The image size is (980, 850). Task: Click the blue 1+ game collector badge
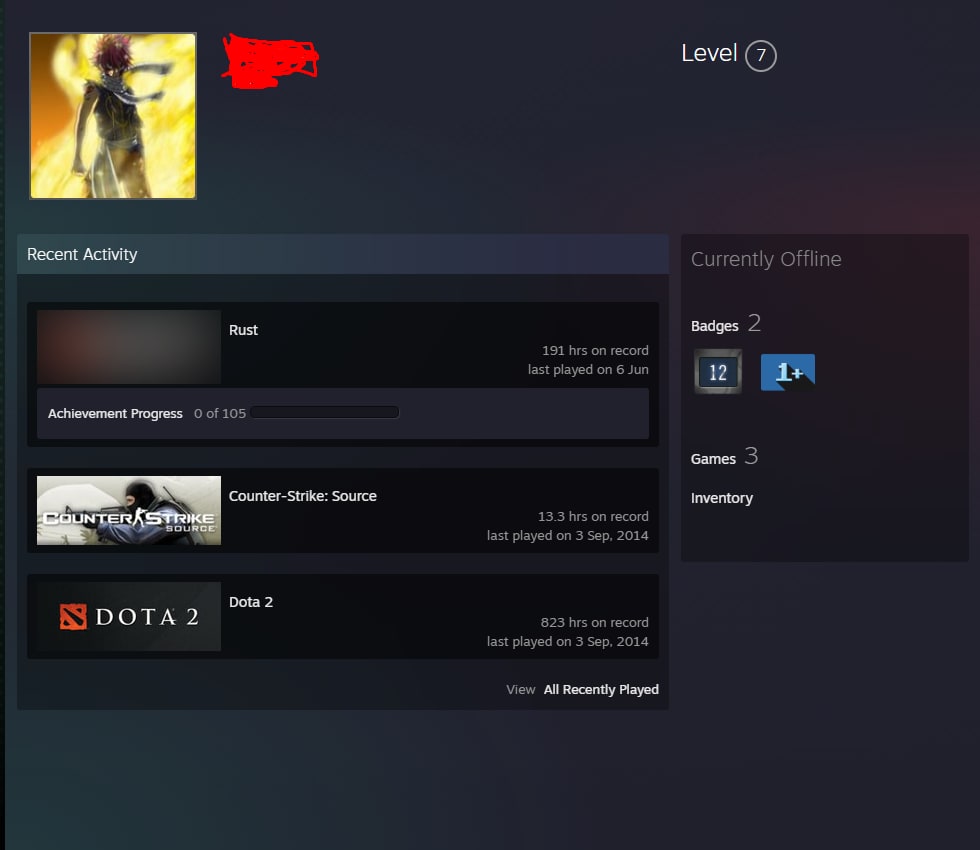pyautogui.click(x=788, y=372)
